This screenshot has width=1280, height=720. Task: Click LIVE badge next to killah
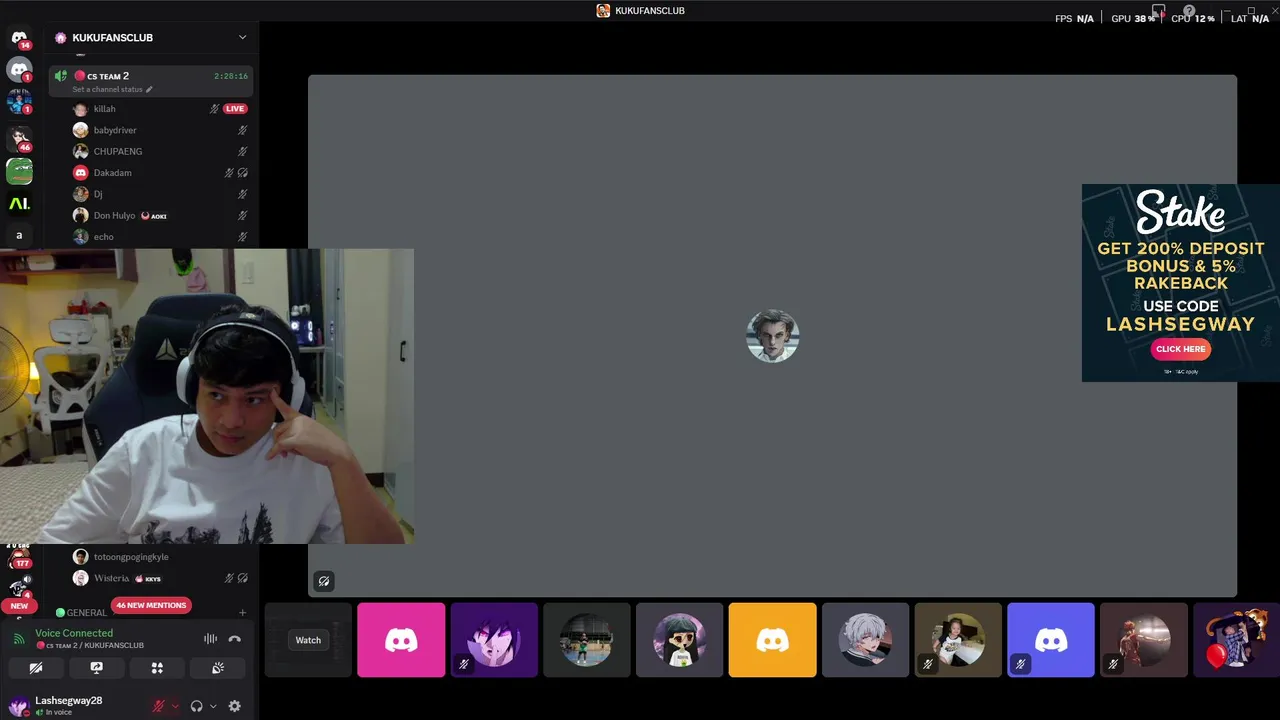(235, 109)
